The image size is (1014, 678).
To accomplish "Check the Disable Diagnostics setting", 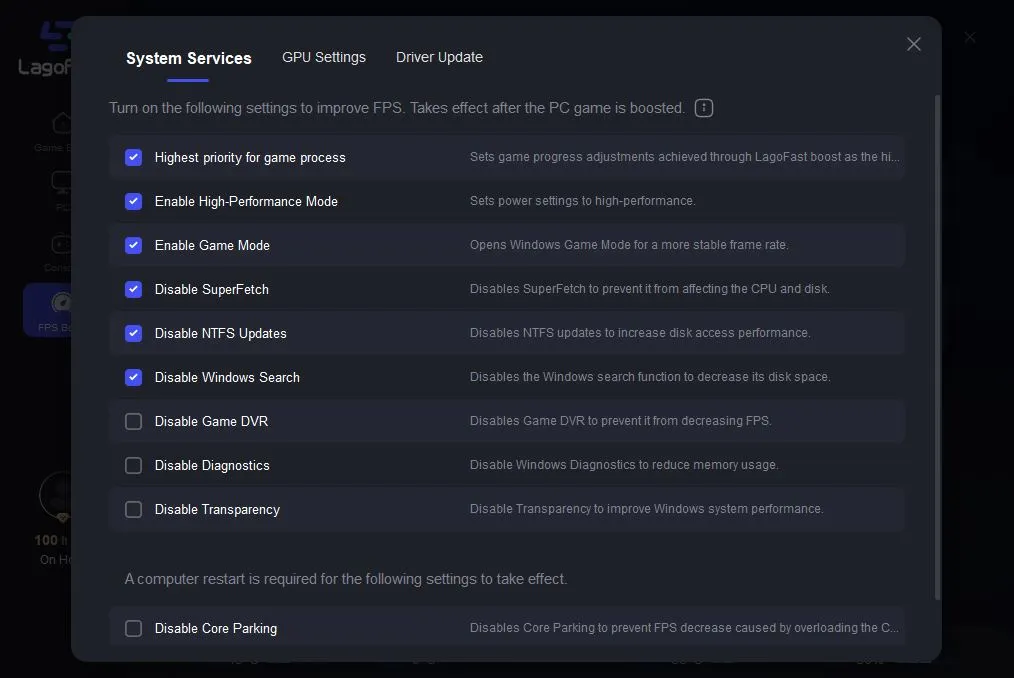I will point(133,465).
